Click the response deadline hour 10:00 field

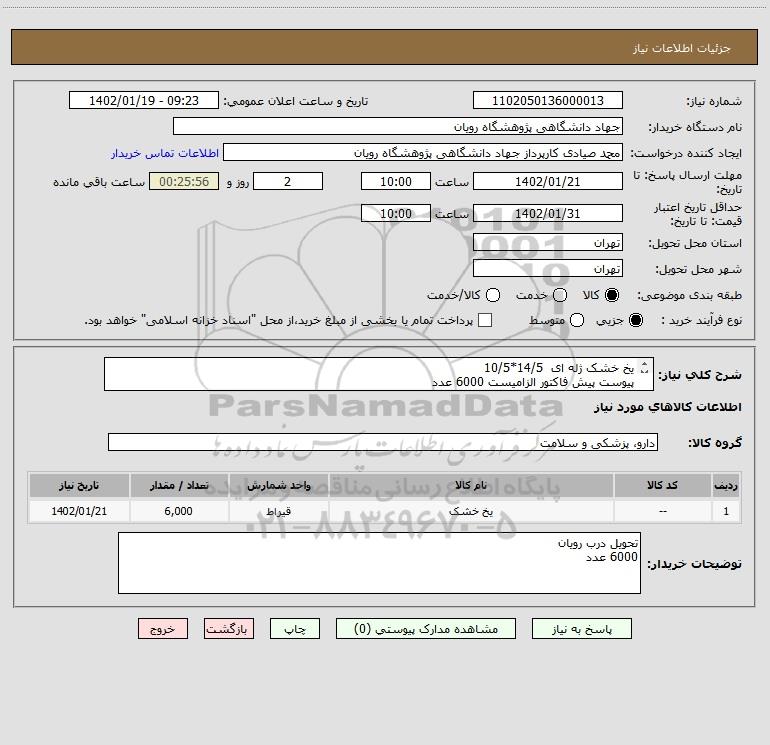tap(396, 181)
